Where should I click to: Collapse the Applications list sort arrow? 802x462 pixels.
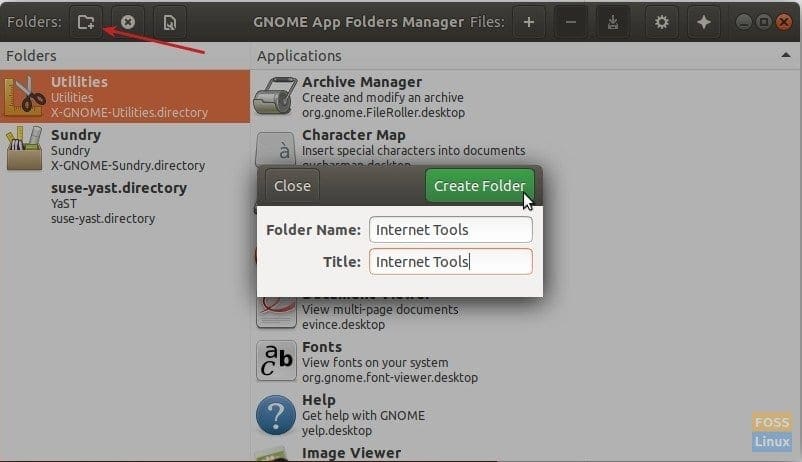point(786,55)
